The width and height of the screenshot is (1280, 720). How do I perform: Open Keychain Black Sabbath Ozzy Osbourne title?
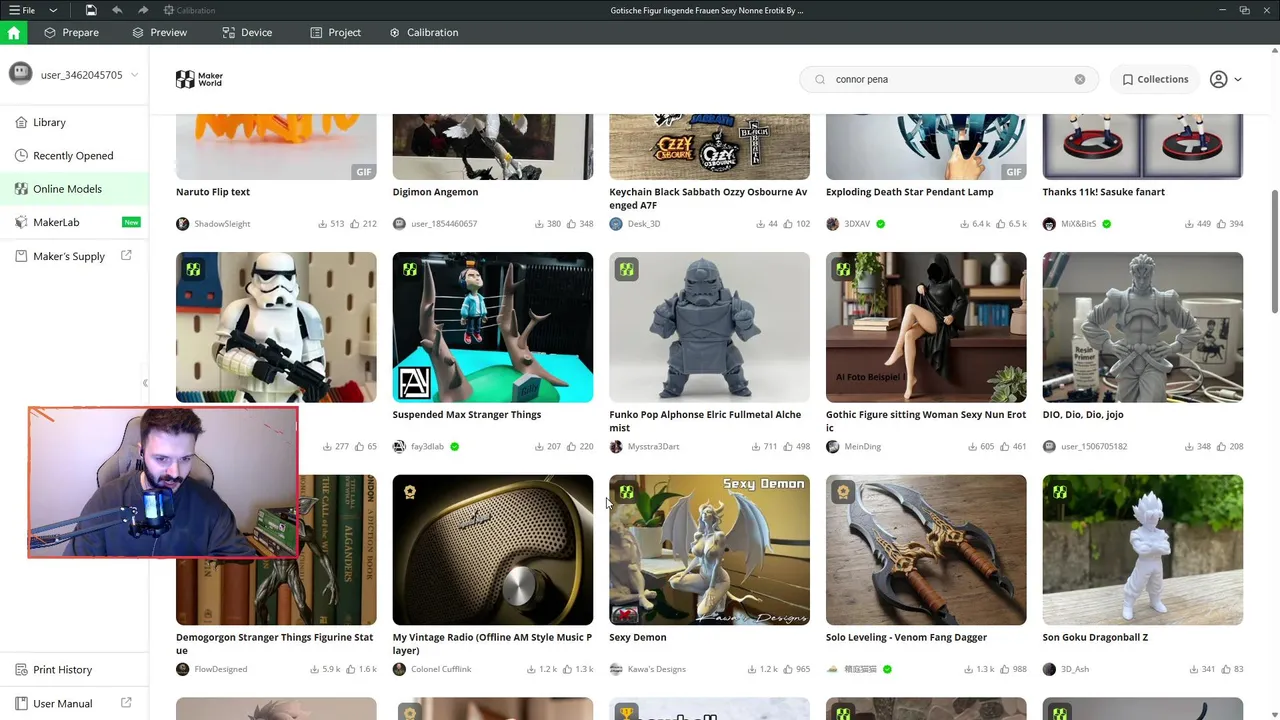pos(708,198)
